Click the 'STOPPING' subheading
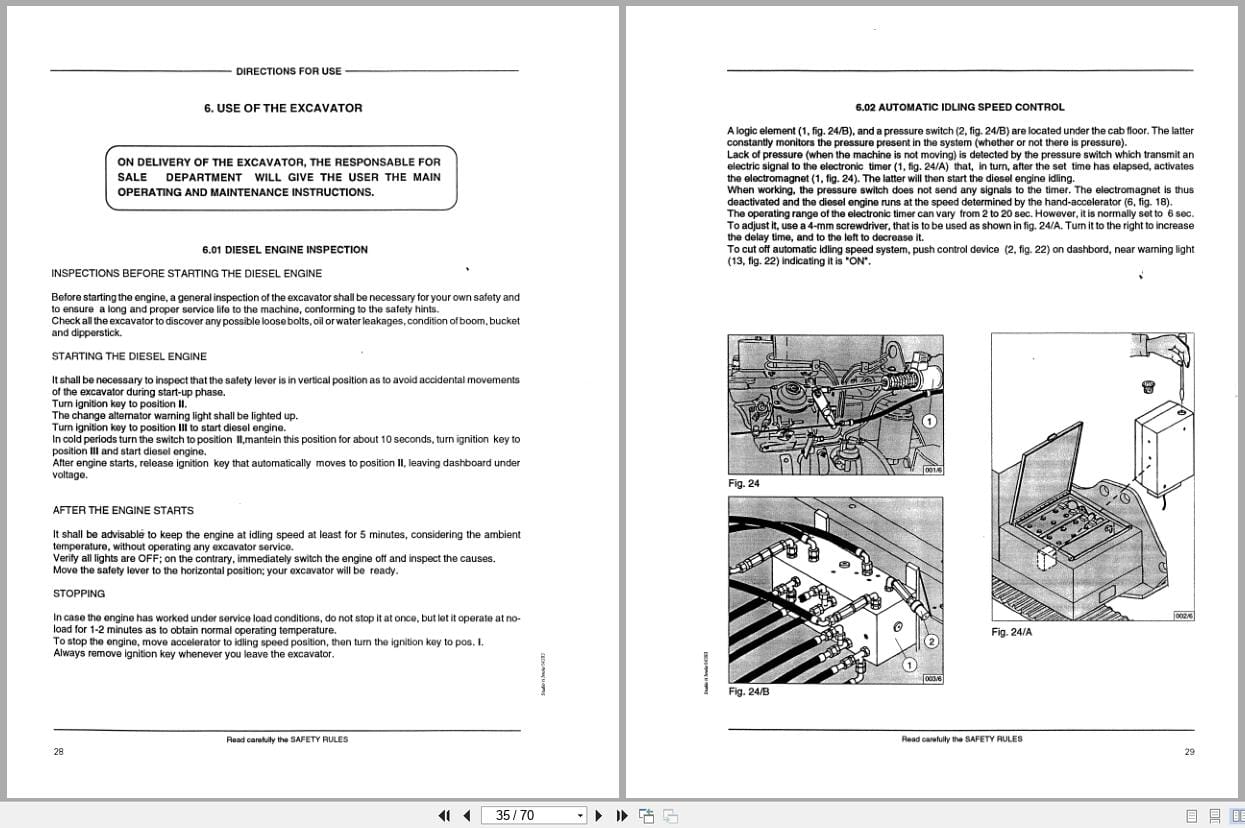The image size is (1245, 828). click(79, 594)
